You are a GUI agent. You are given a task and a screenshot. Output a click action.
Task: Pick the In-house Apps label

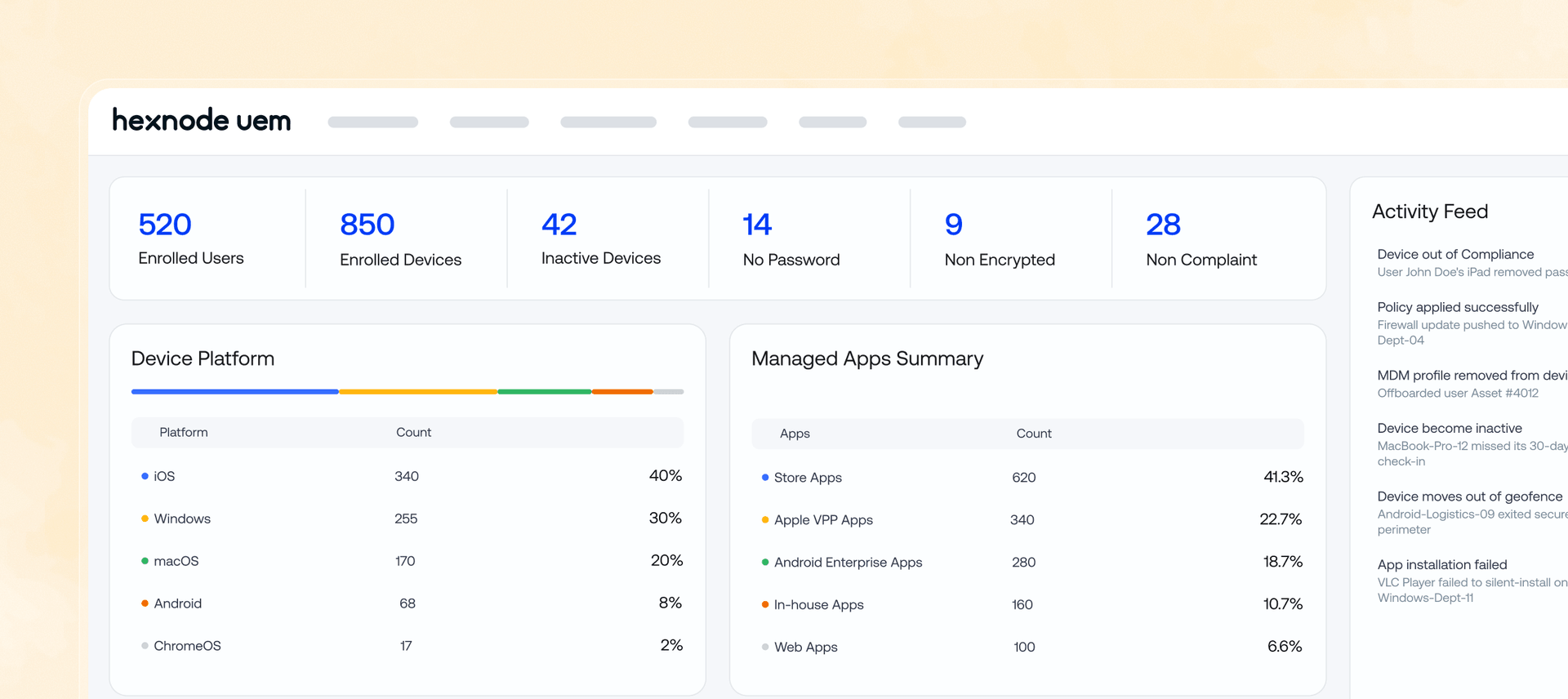tap(818, 605)
